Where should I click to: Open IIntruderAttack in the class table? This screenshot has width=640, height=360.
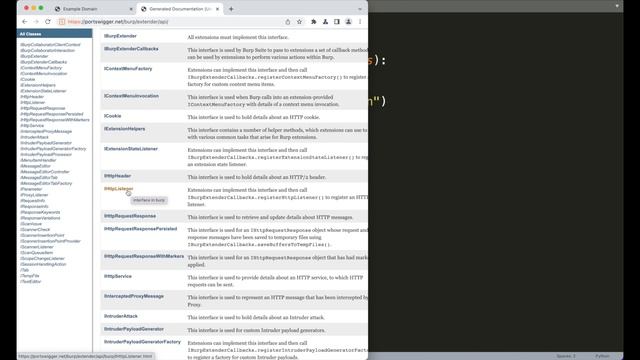point(120,316)
